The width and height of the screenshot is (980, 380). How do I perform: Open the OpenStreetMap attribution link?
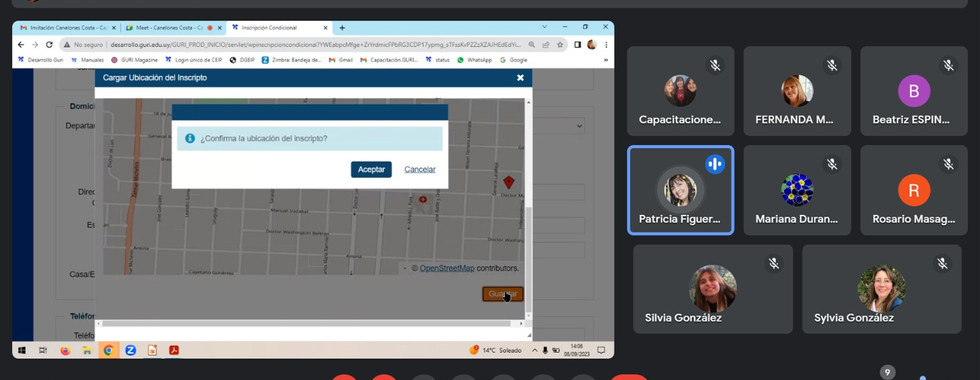point(447,268)
